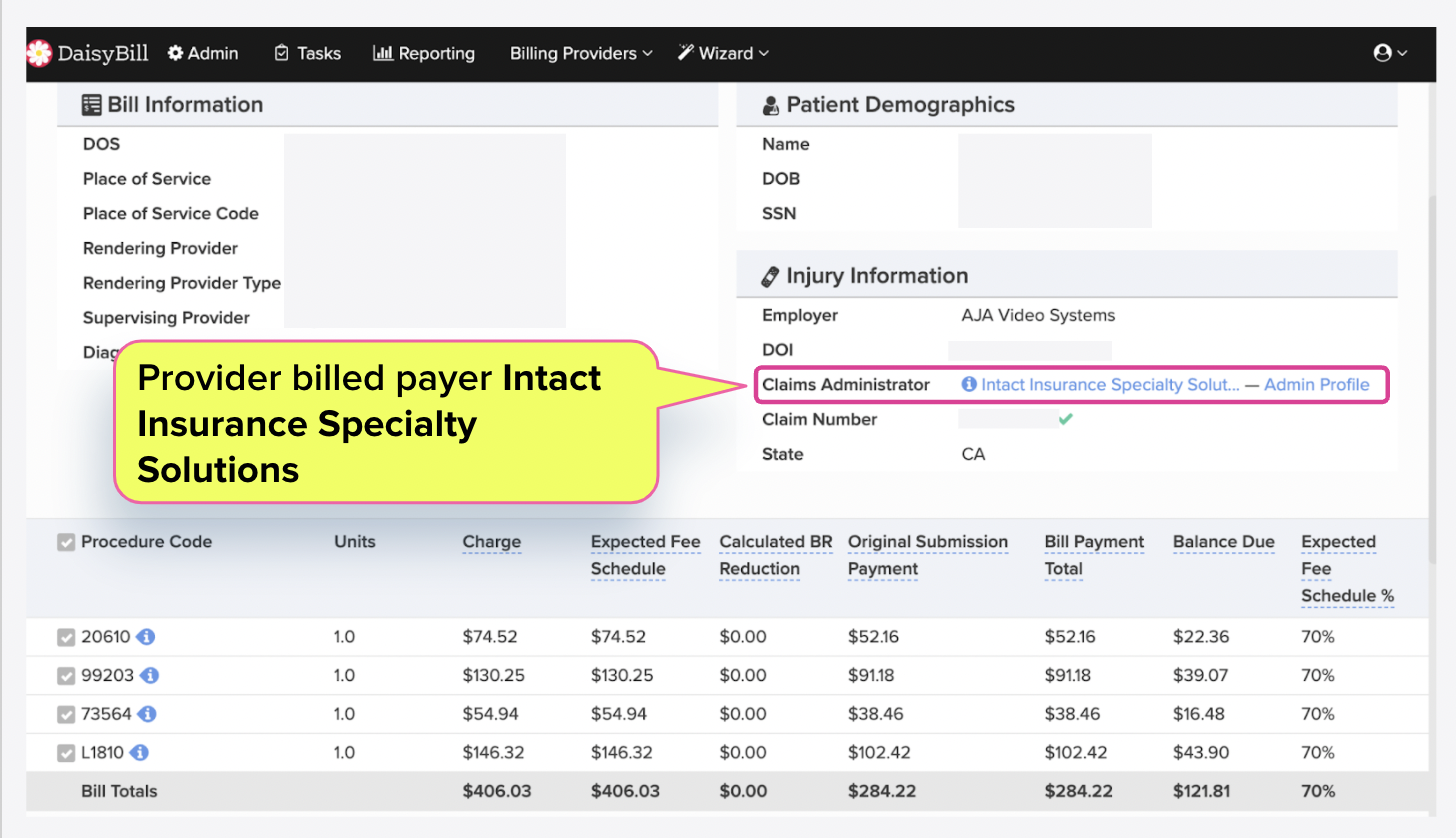
Task: Click the Charge column header
Action: point(492,542)
